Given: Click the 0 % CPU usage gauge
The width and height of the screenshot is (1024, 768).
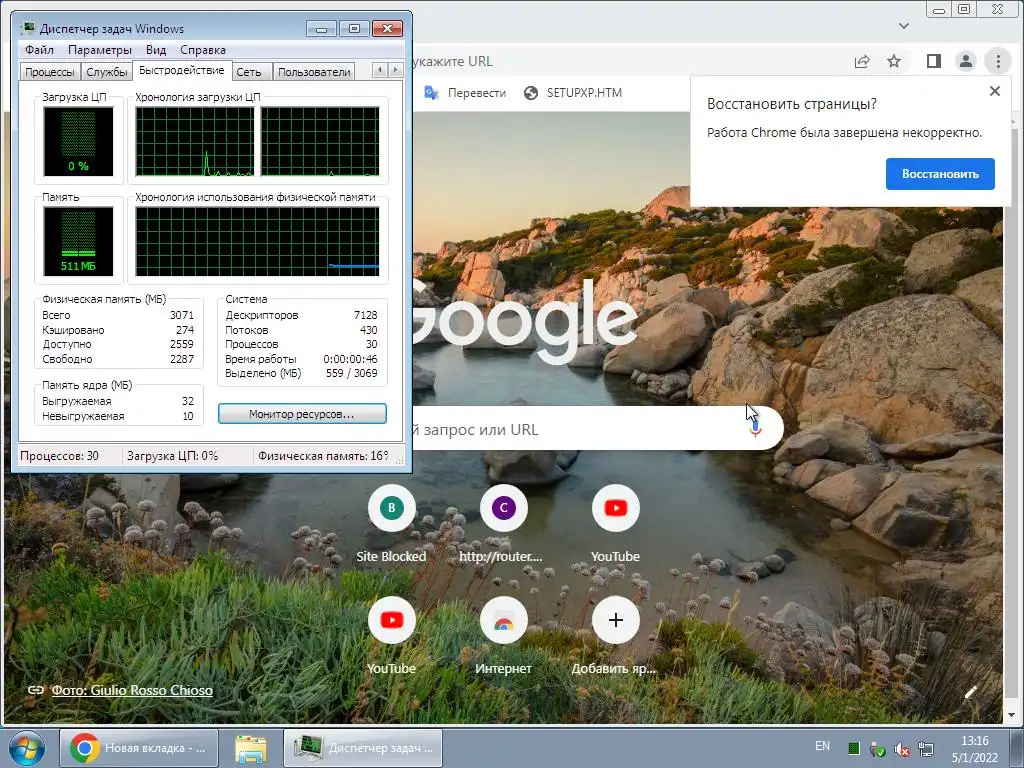Looking at the screenshot, I should point(78,142).
